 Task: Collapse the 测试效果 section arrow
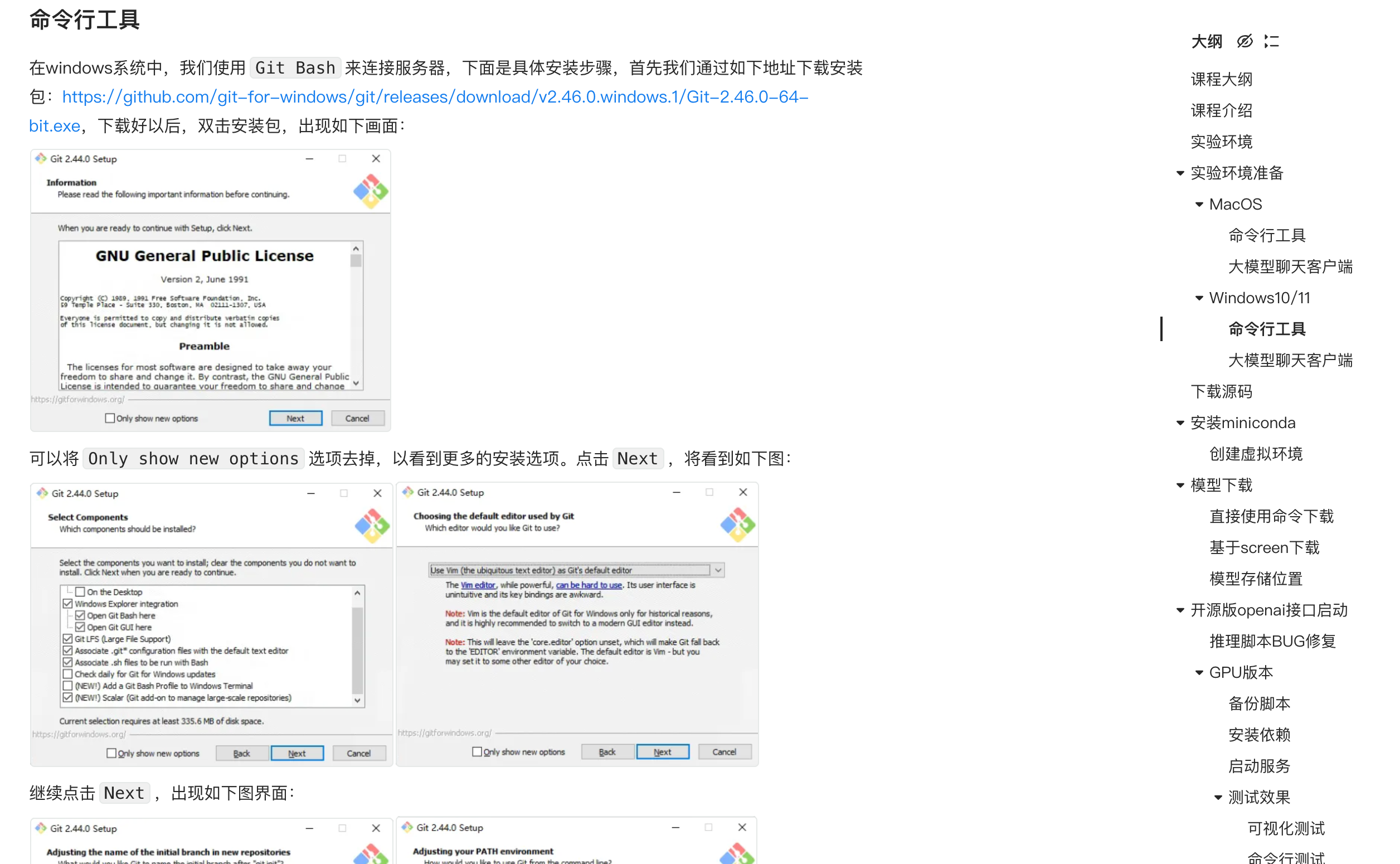click(x=1218, y=797)
